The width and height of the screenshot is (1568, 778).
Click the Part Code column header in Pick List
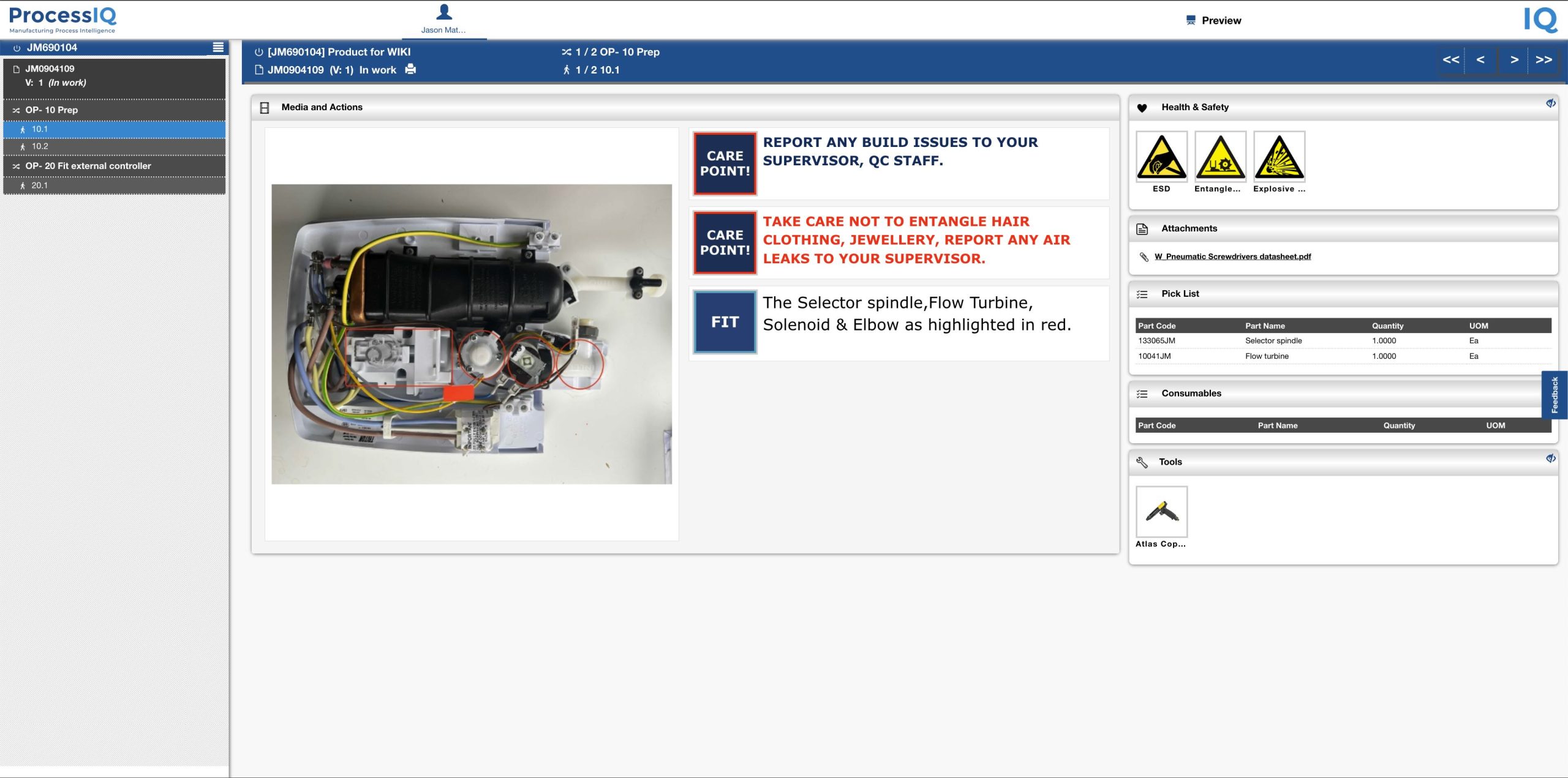click(1156, 326)
